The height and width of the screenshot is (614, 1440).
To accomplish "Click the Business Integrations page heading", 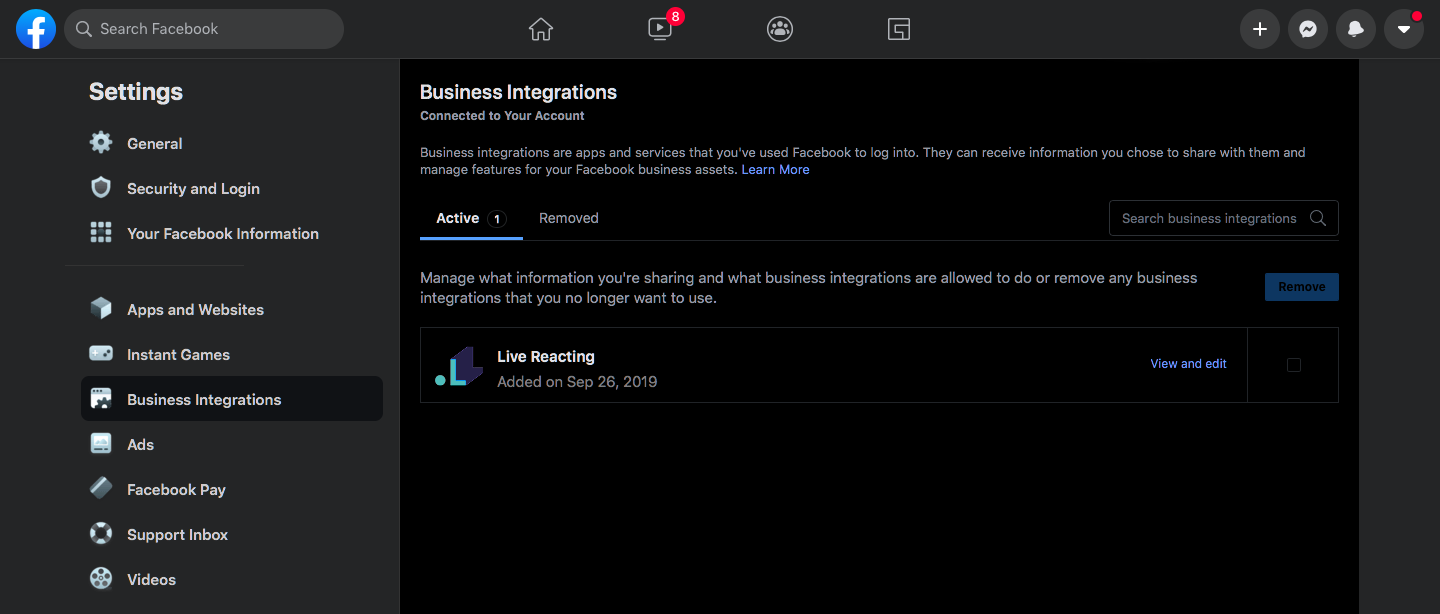I will click(x=518, y=92).
